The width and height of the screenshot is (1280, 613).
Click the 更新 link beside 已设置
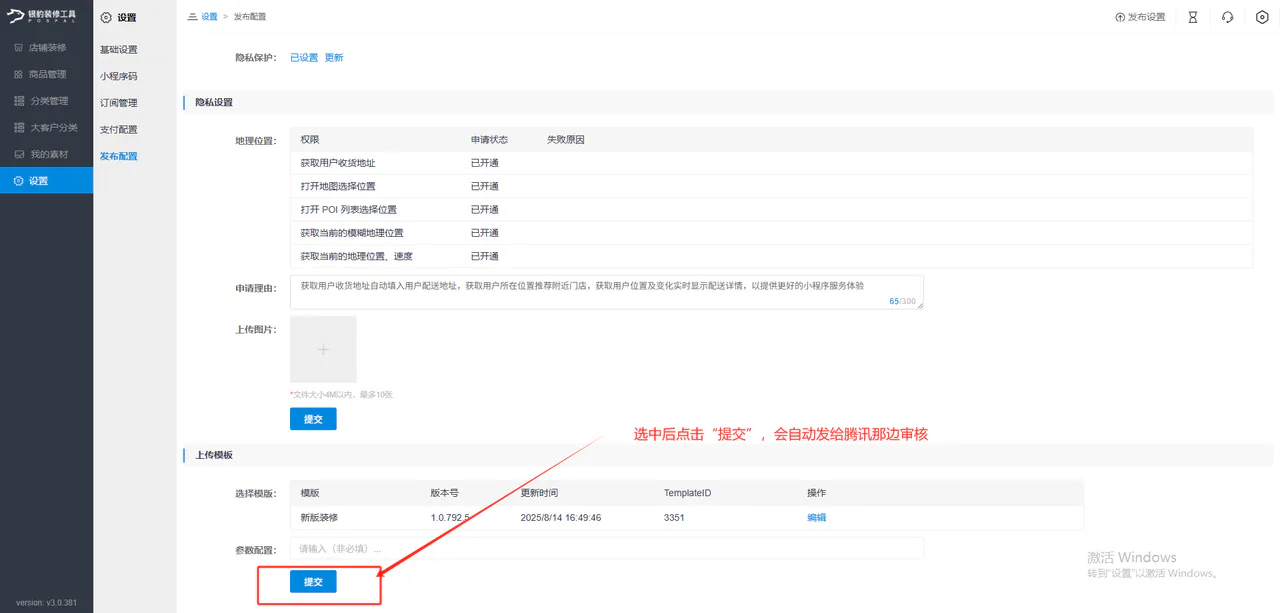click(334, 58)
